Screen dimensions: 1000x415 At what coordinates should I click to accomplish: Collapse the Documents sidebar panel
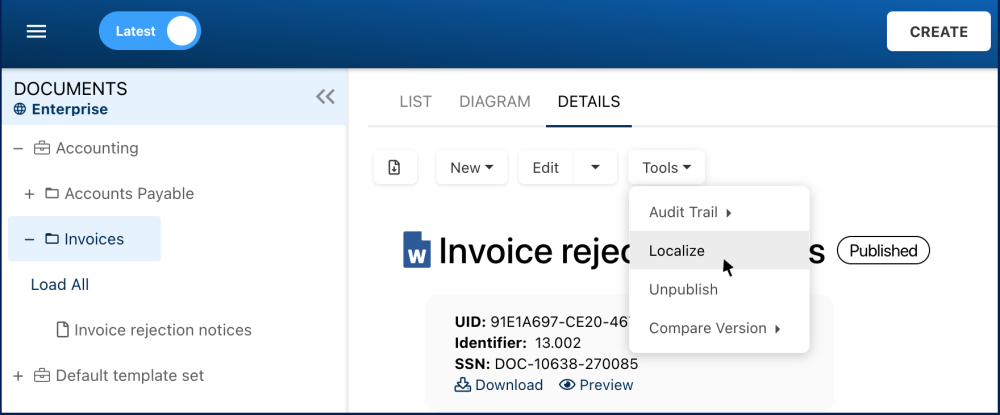[325, 97]
